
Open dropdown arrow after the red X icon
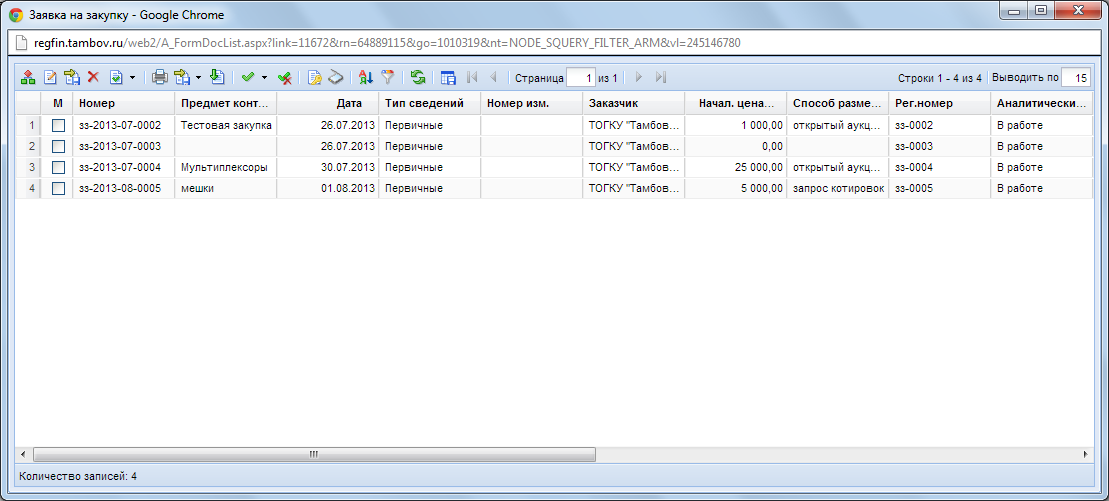(132, 77)
